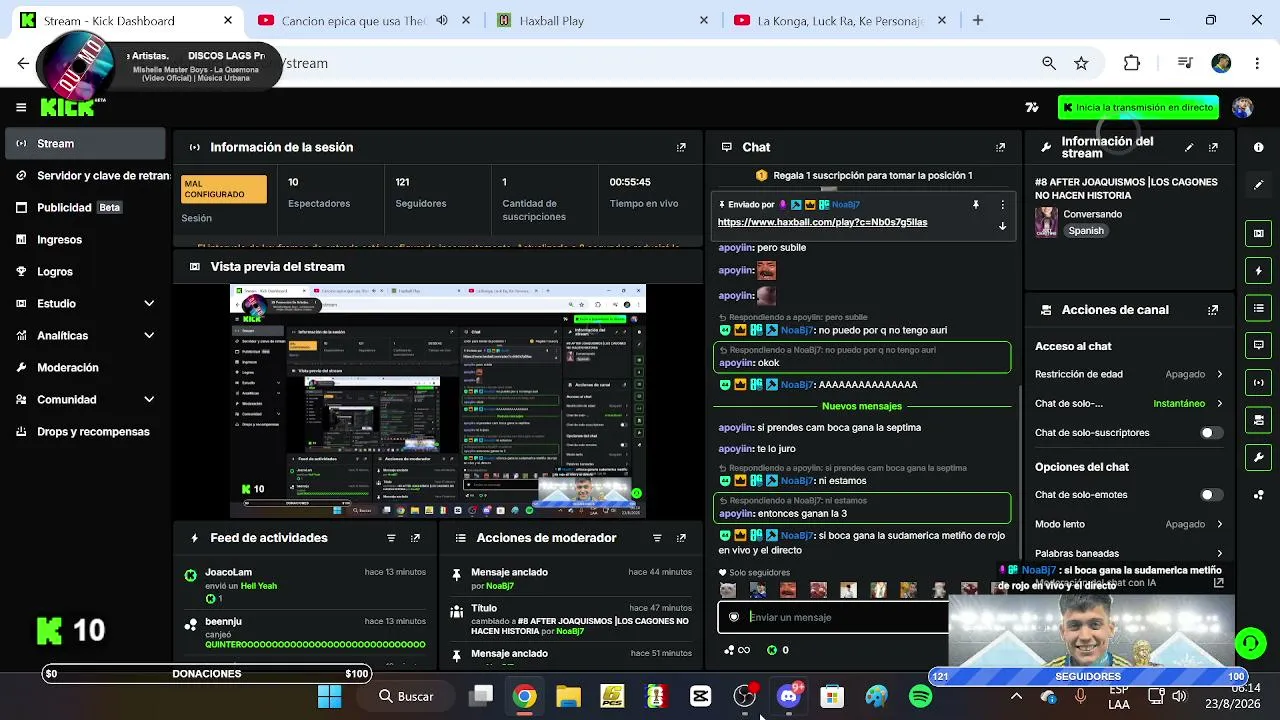Filter the Feed de actividades list

(x=391, y=538)
